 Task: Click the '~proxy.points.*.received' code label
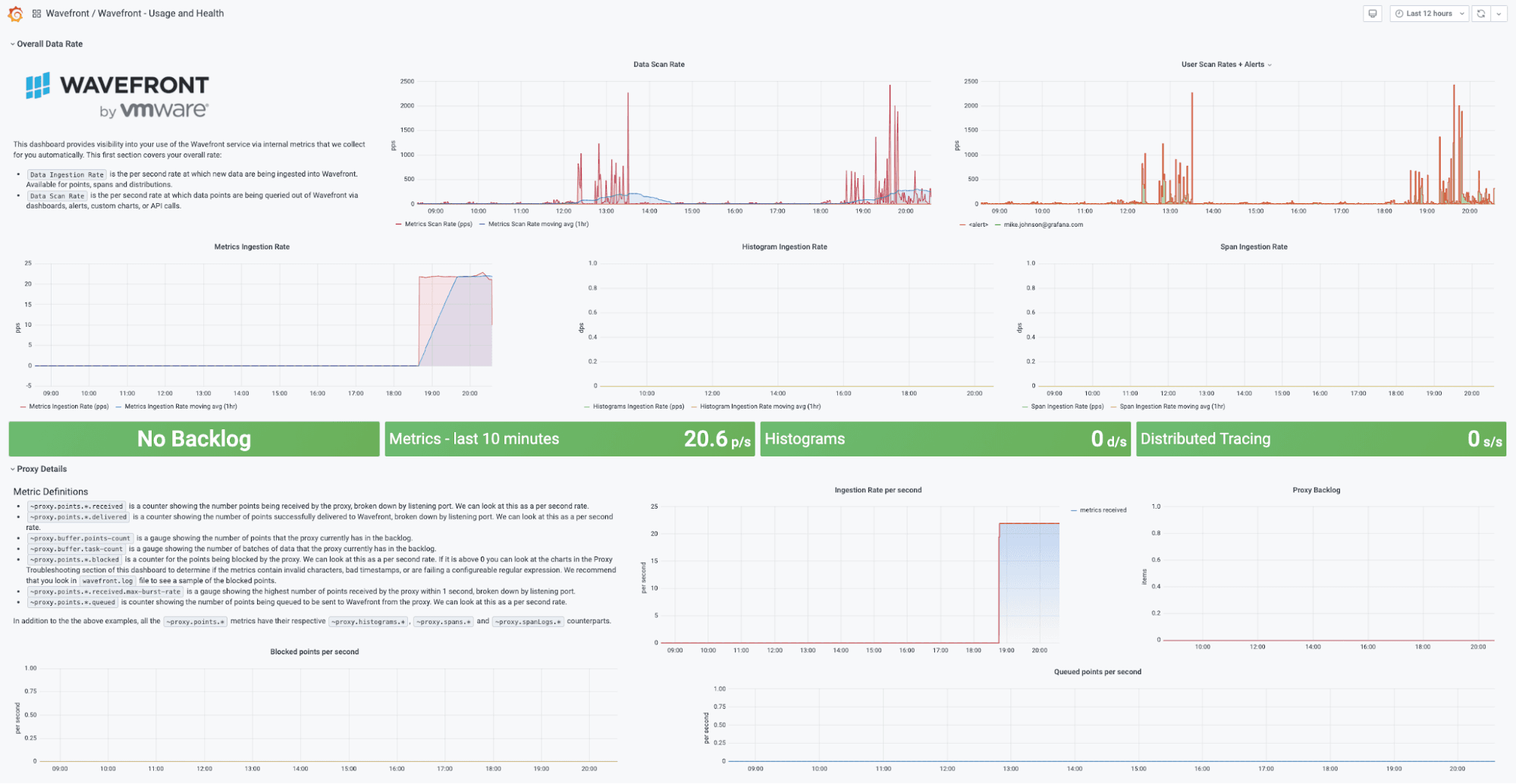click(77, 506)
